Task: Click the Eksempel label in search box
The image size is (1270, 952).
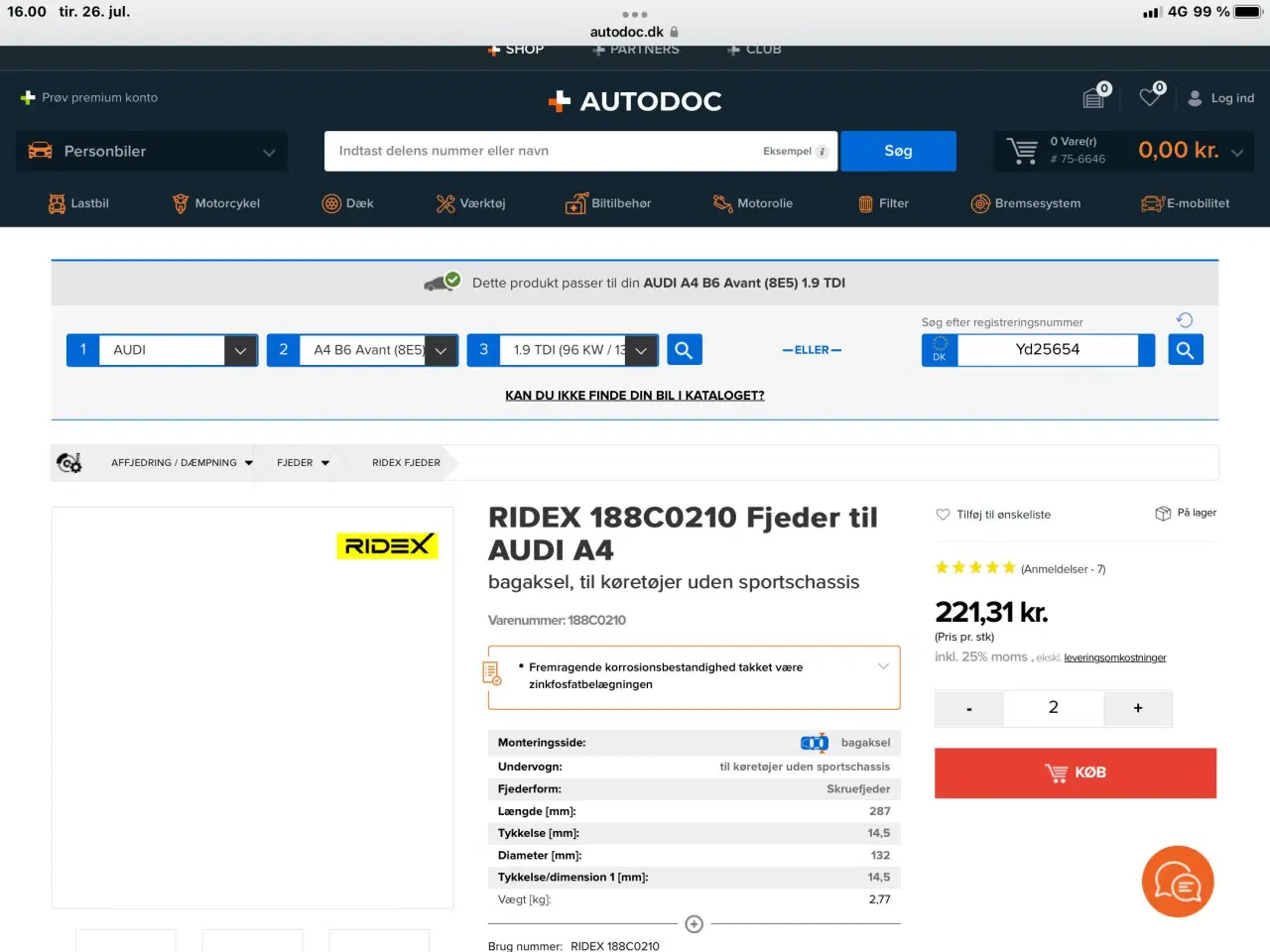Action: pos(787,152)
